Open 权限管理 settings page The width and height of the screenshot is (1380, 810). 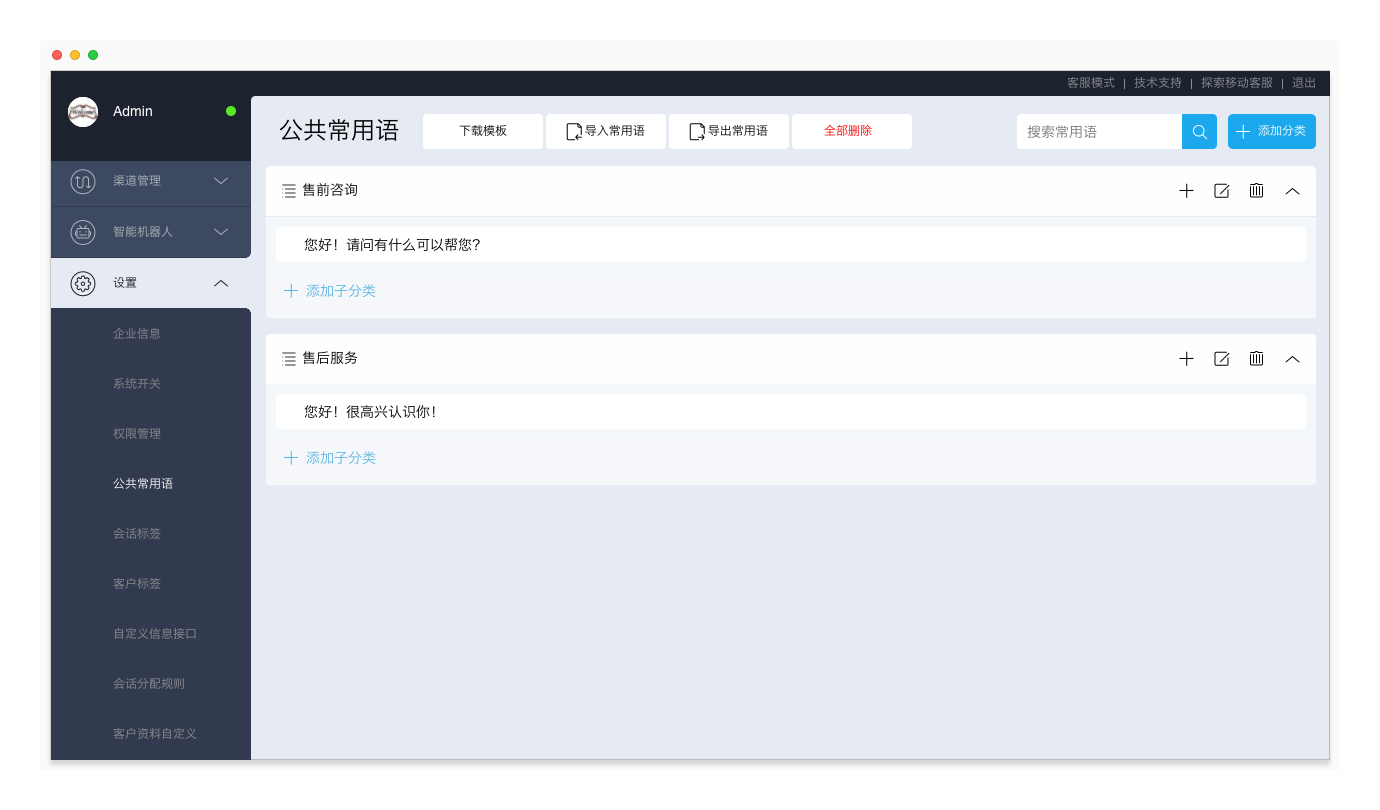point(137,434)
